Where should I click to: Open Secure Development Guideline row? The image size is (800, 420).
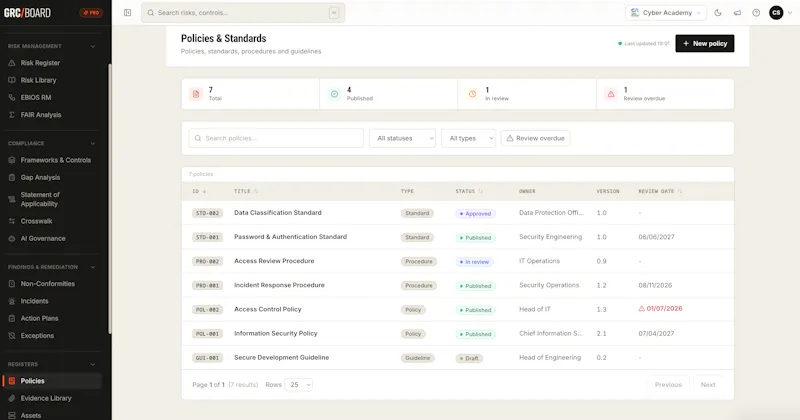coord(458,358)
